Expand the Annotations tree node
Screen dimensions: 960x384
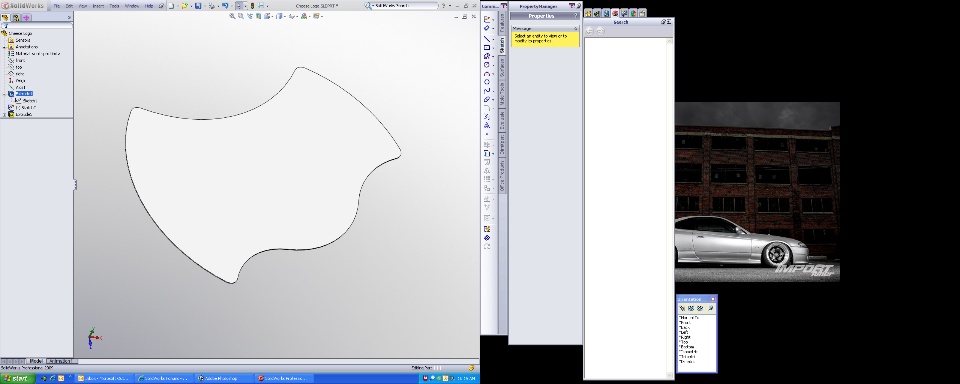4,47
